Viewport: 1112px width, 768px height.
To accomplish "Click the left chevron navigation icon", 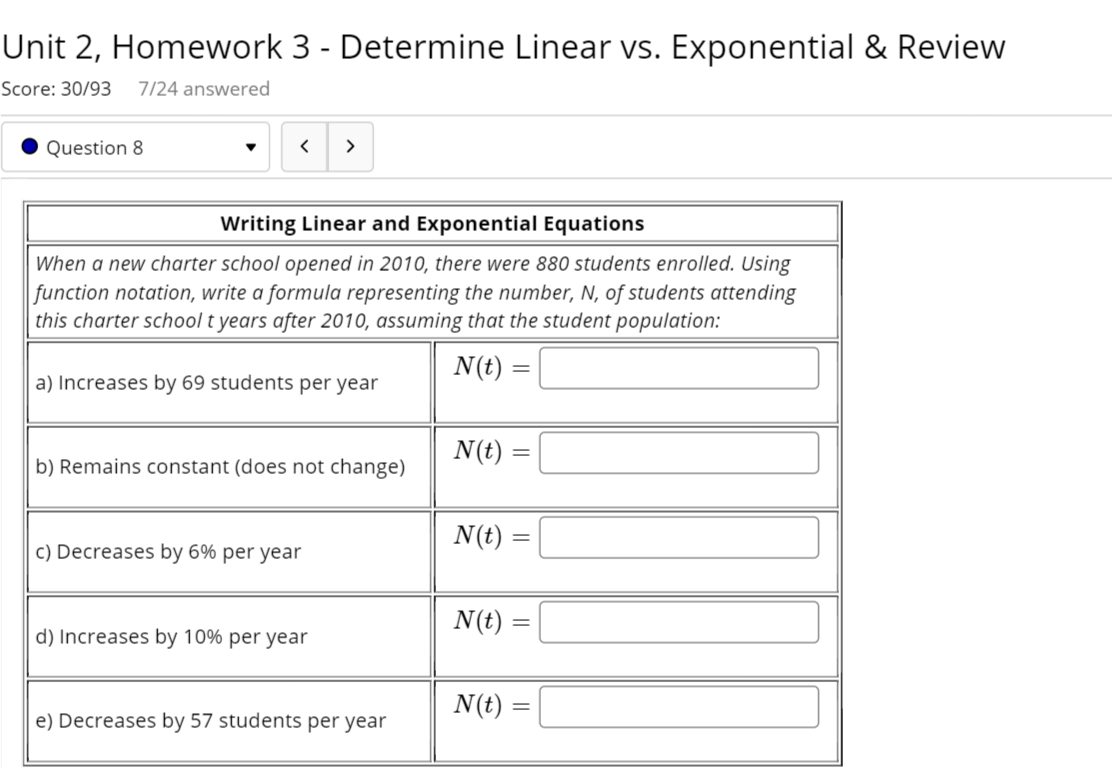I will pos(304,146).
